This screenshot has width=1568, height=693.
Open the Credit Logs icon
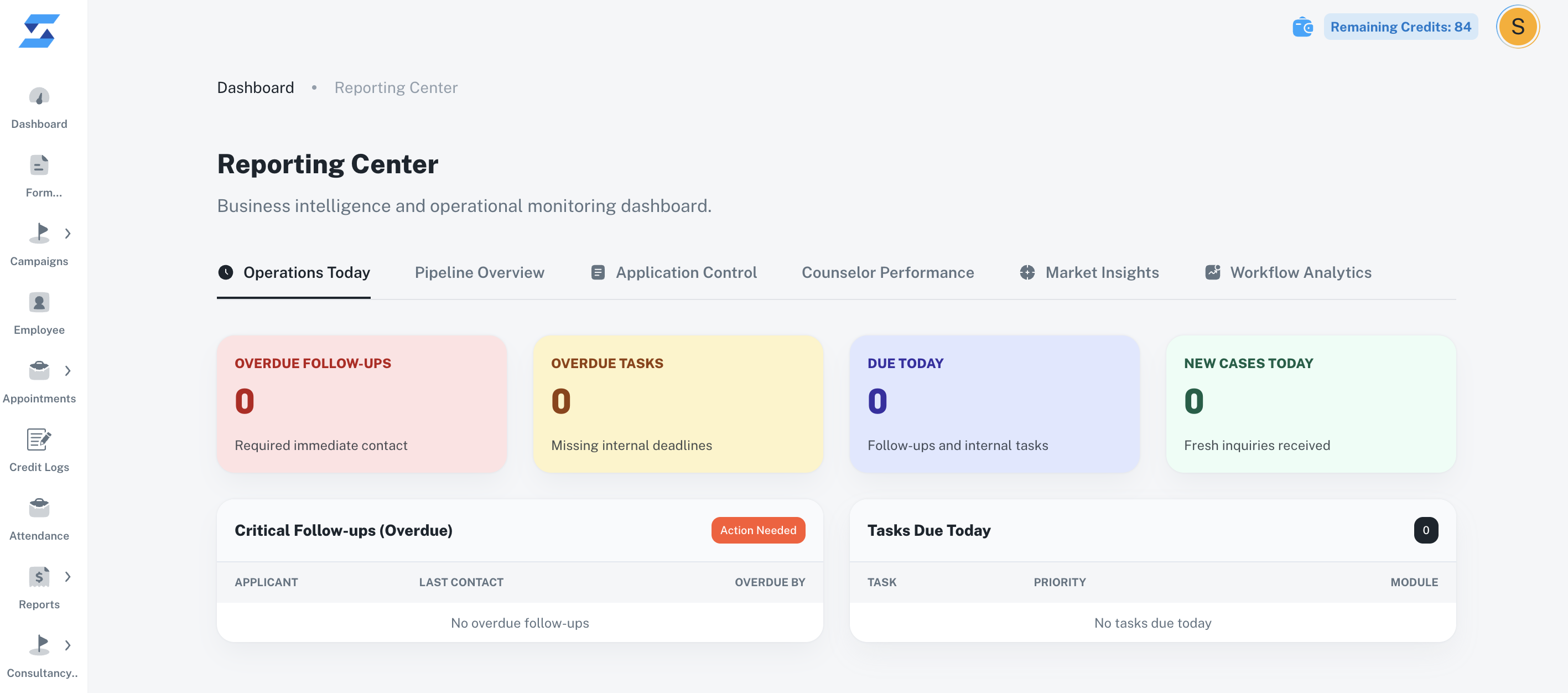[x=39, y=439]
